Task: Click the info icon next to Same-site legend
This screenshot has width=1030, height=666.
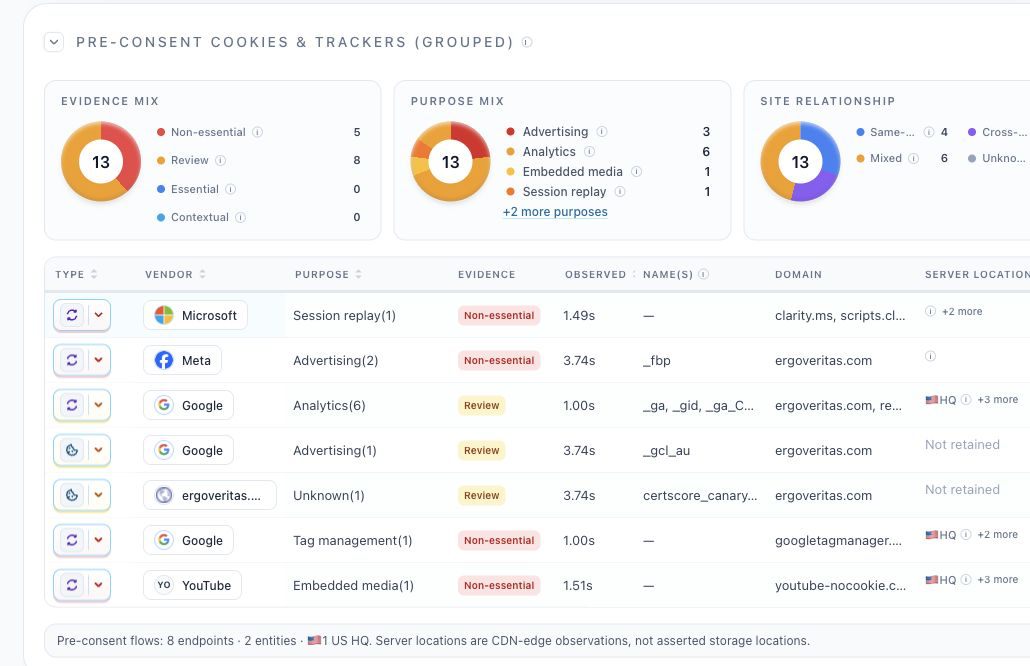Action: point(929,132)
